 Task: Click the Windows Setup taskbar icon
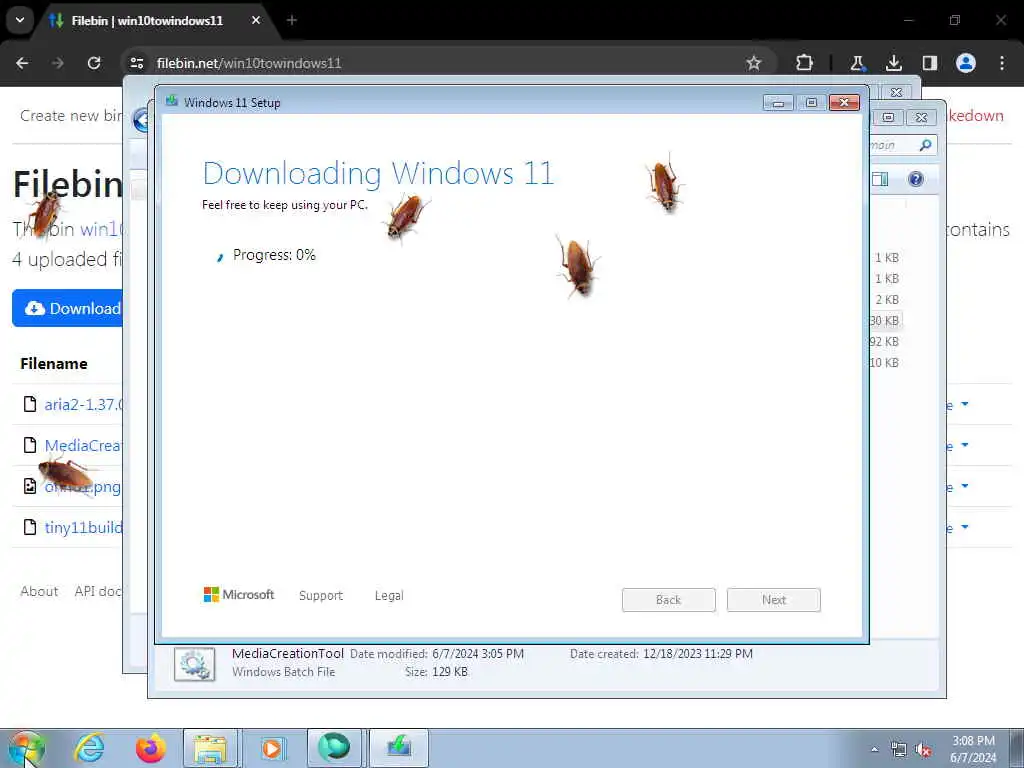click(398, 748)
